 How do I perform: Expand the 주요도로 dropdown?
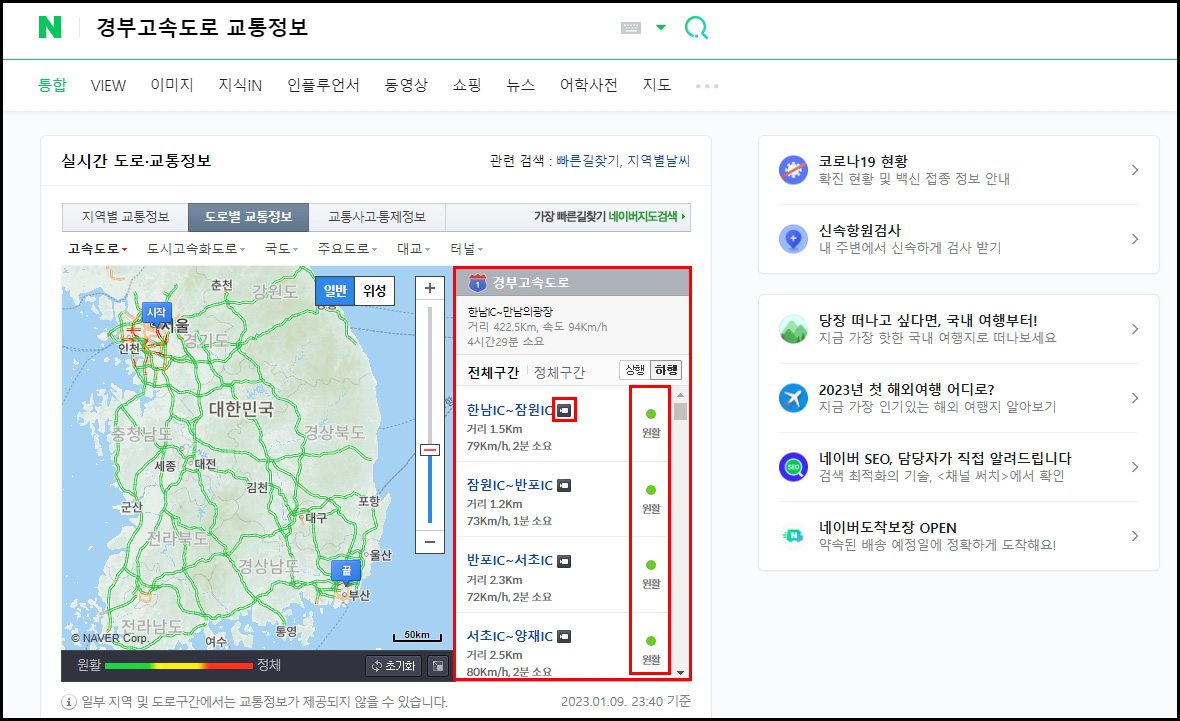[347, 248]
